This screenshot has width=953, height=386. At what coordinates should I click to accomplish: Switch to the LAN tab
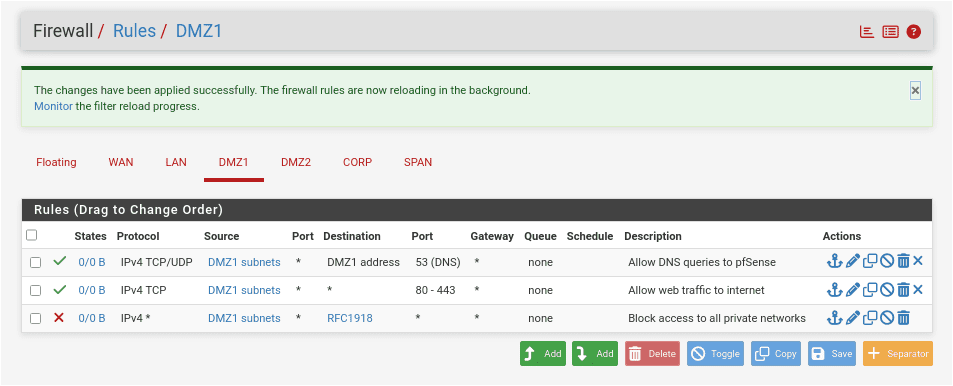point(176,162)
